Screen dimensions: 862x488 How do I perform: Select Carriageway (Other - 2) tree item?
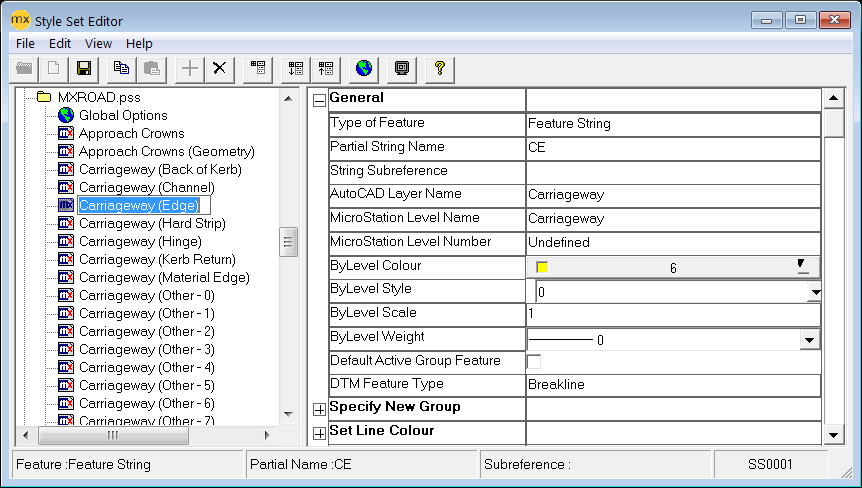(x=147, y=332)
